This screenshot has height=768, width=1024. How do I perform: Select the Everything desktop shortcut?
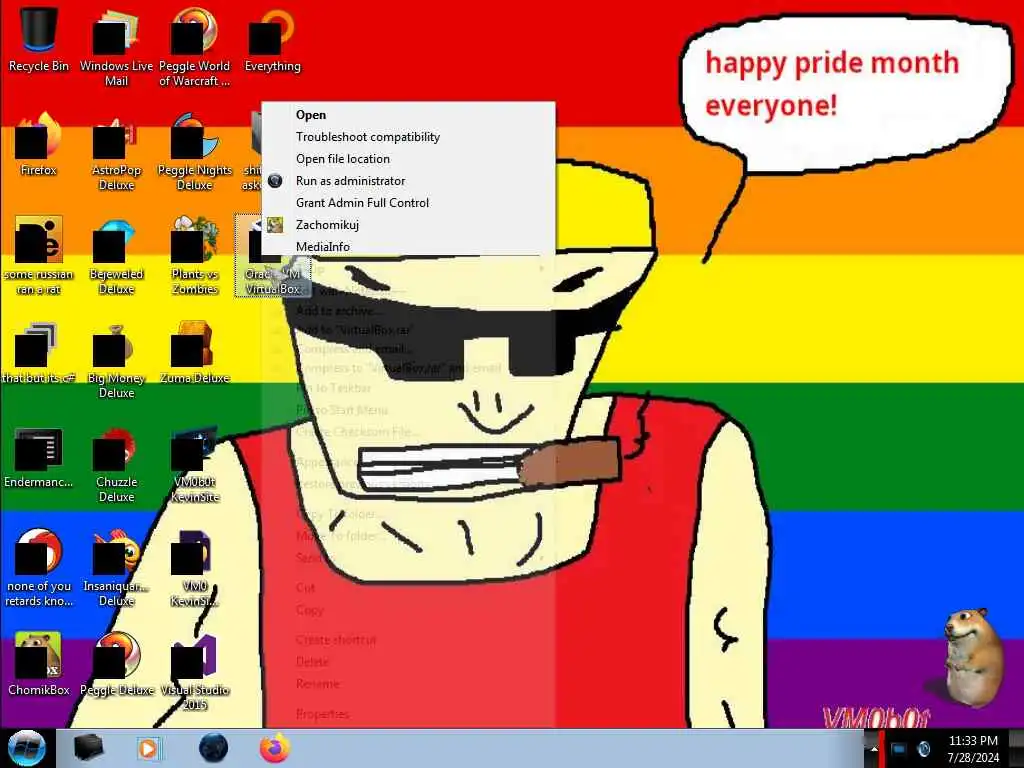coord(272,39)
